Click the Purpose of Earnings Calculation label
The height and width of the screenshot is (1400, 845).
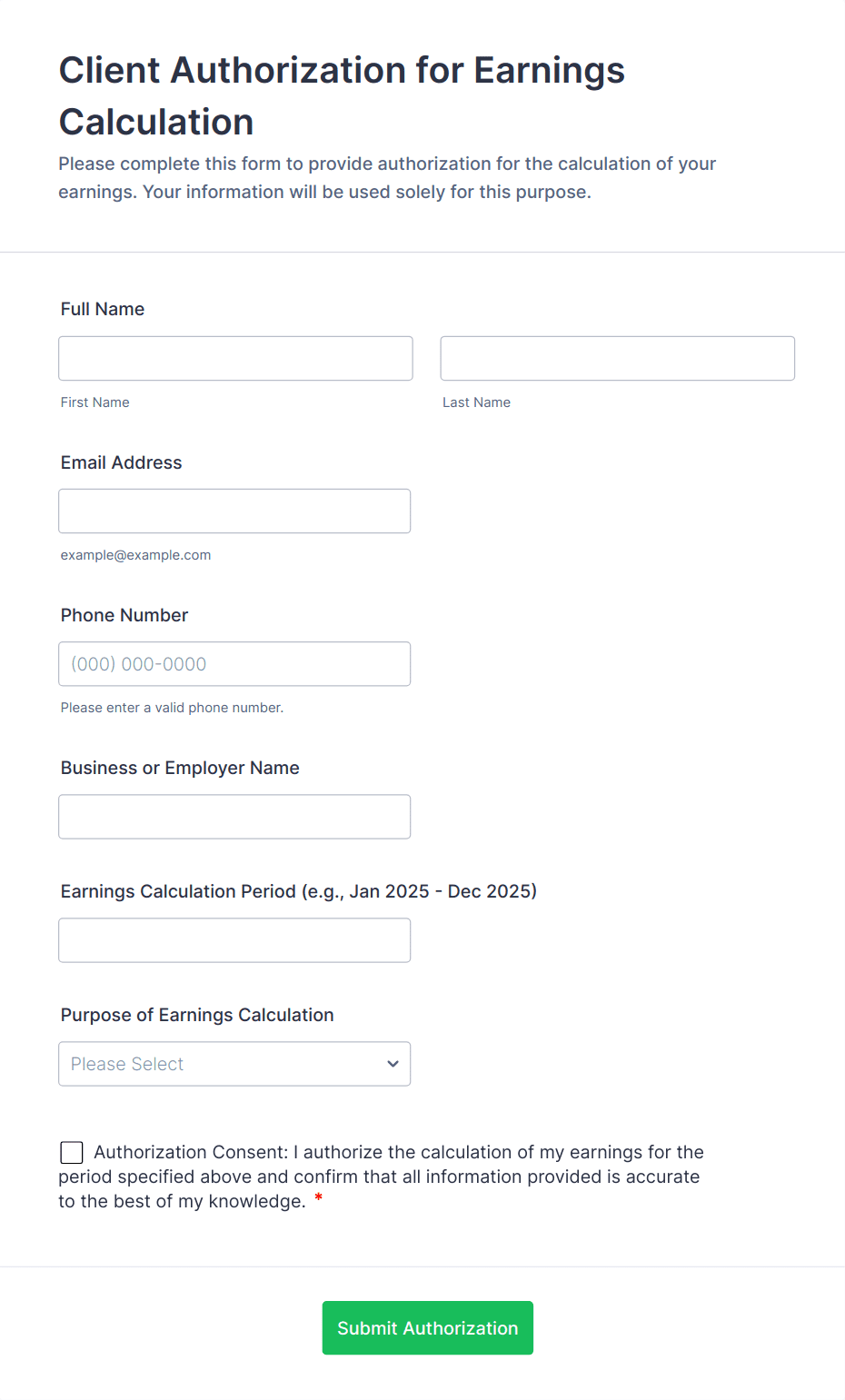(x=197, y=1015)
